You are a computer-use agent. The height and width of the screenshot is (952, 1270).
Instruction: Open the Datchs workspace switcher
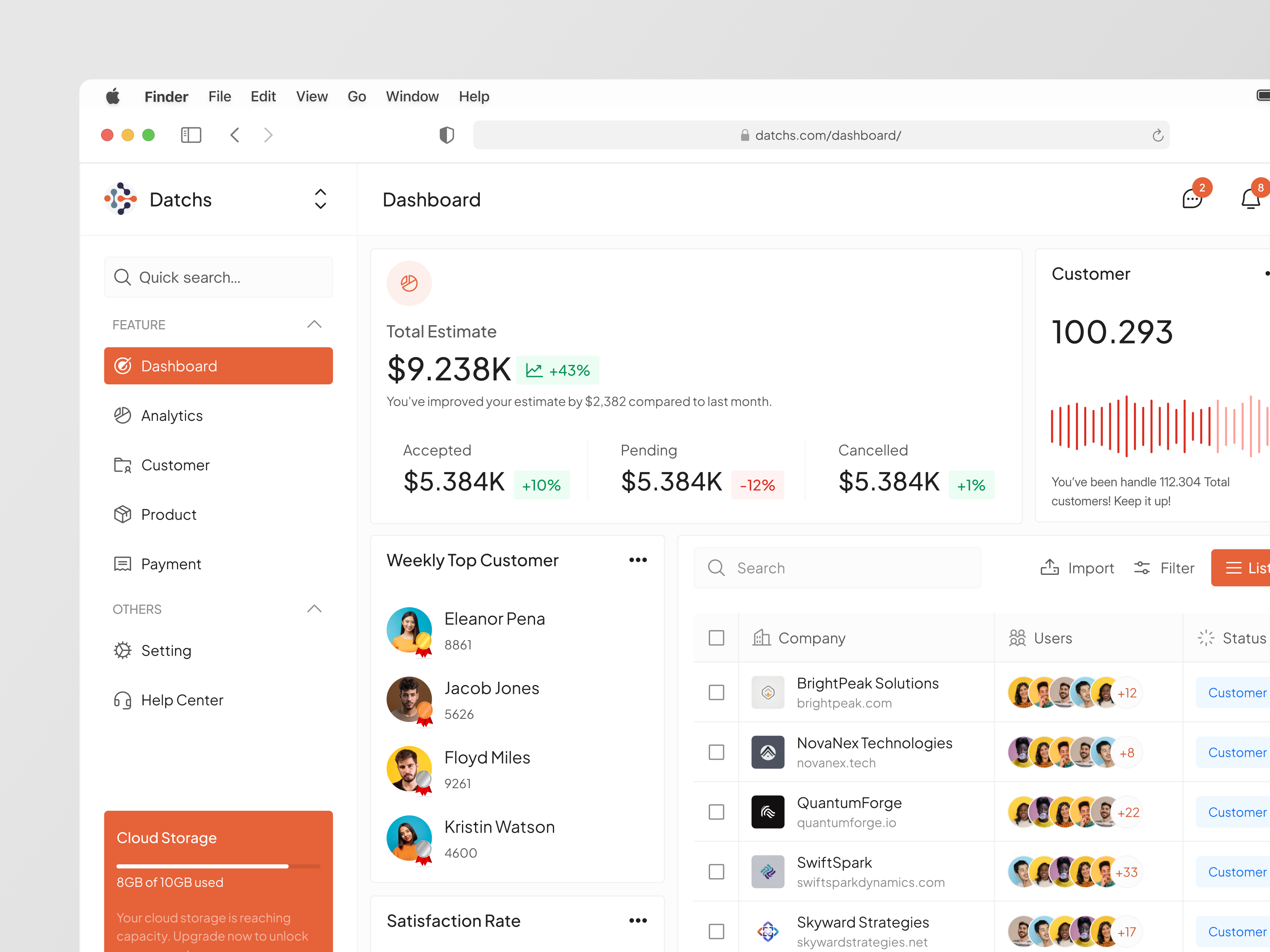coord(320,199)
